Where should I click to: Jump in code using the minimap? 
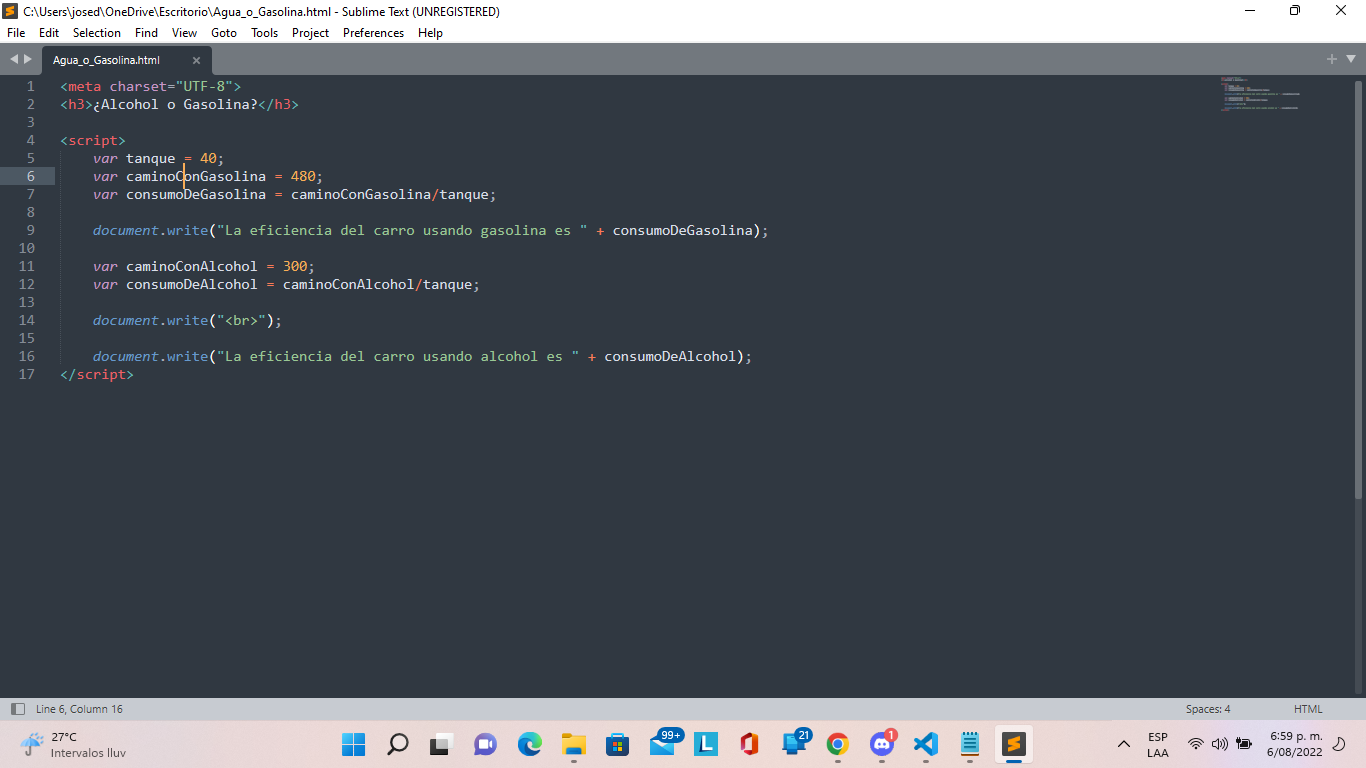pyautogui.click(x=1260, y=94)
